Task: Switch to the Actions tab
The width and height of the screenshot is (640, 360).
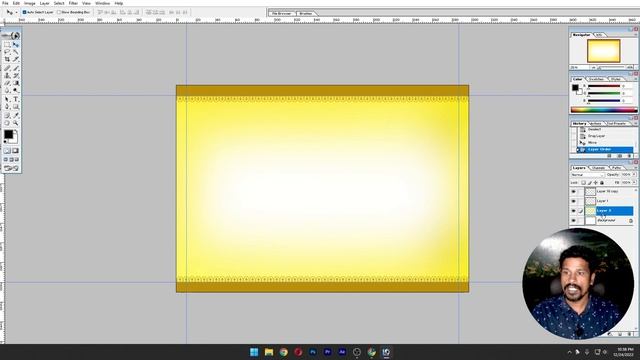Action: click(596, 123)
